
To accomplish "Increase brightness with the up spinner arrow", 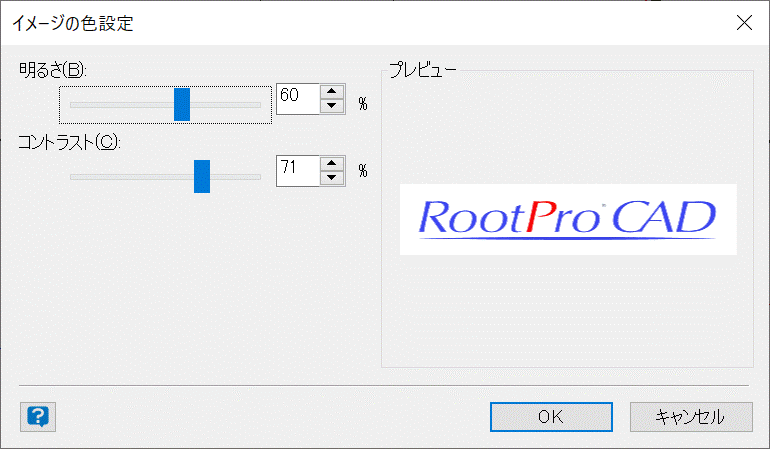I will click(332, 91).
